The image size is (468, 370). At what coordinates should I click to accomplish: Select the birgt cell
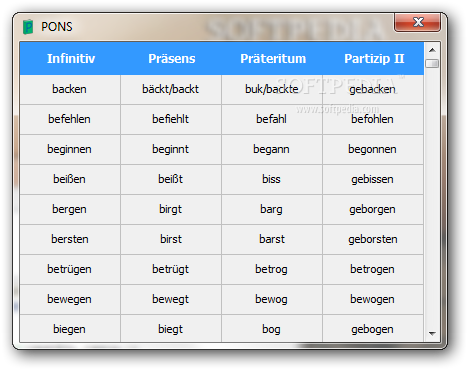(171, 209)
